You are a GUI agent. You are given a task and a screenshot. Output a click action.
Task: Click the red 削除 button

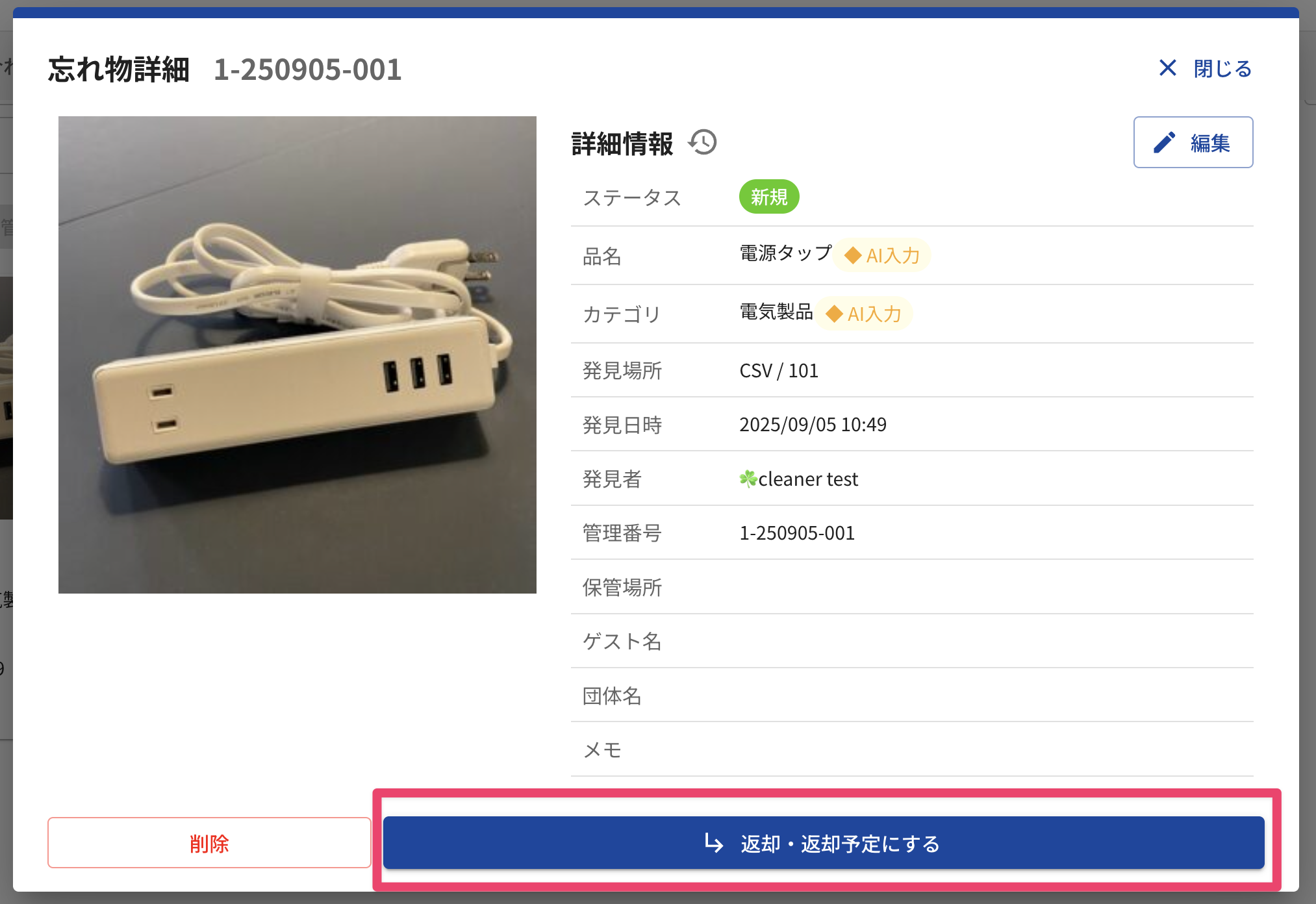(x=209, y=843)
